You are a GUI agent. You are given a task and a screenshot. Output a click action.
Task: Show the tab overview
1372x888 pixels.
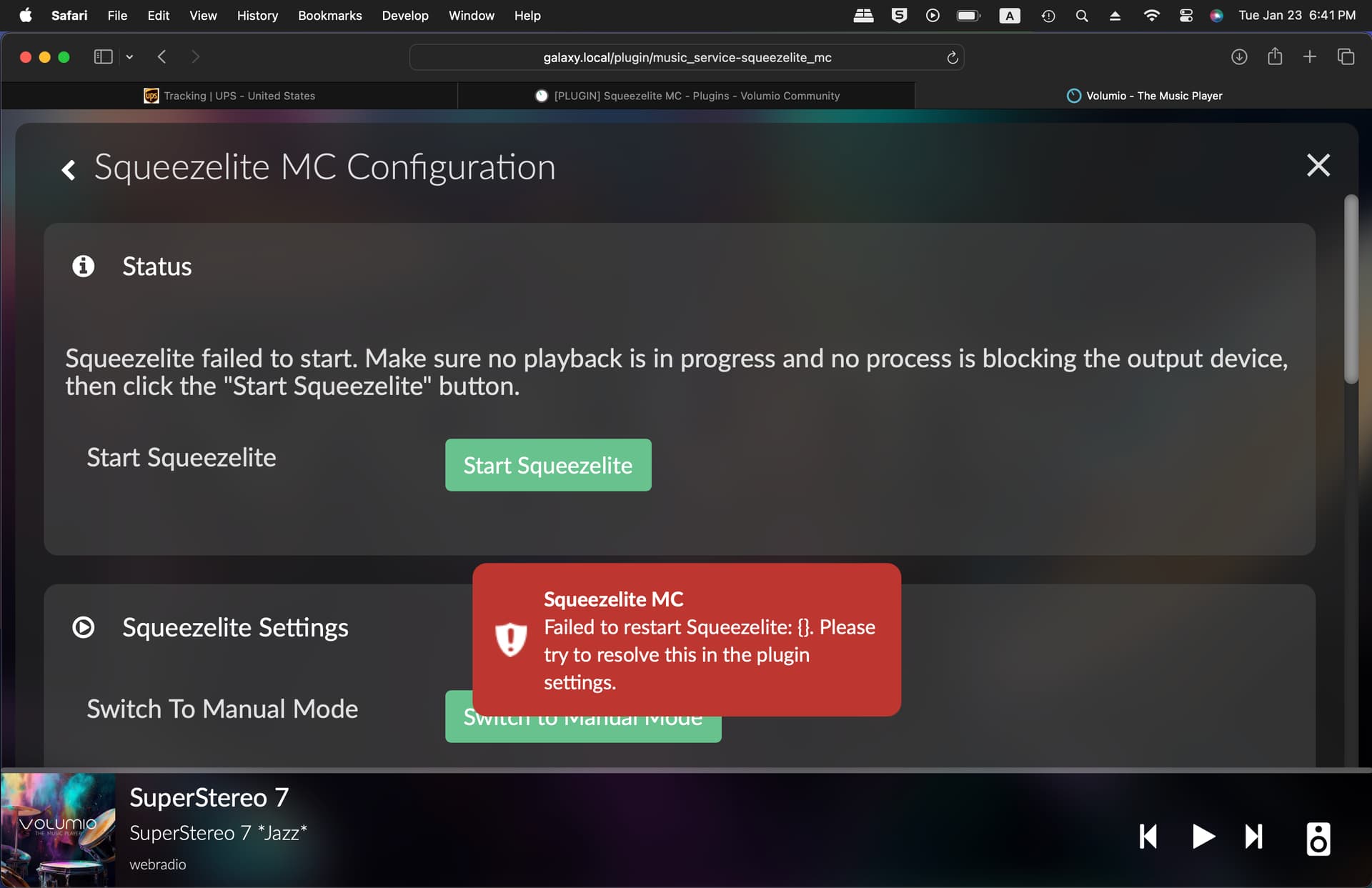[x=1346, y=56]
